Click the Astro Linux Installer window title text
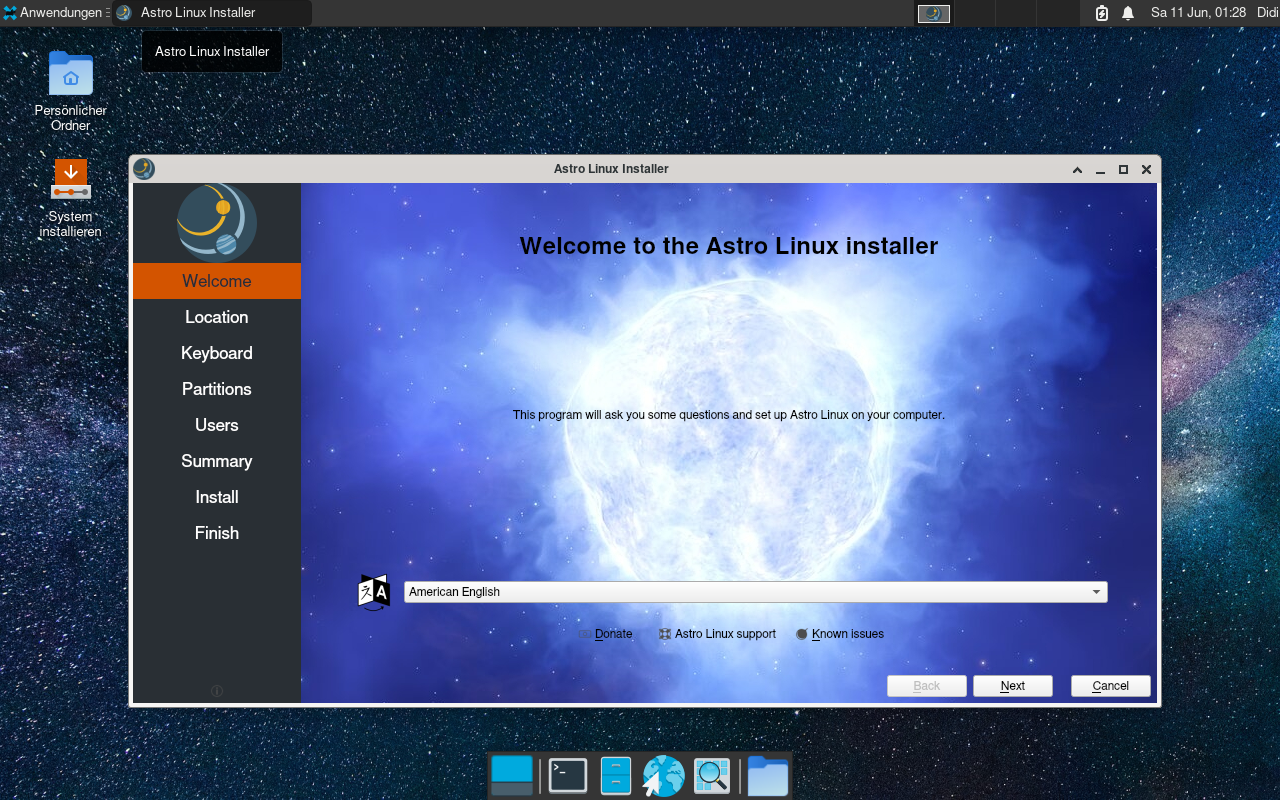Viewport: 1280px width, 800px height. tap(611, 169)
